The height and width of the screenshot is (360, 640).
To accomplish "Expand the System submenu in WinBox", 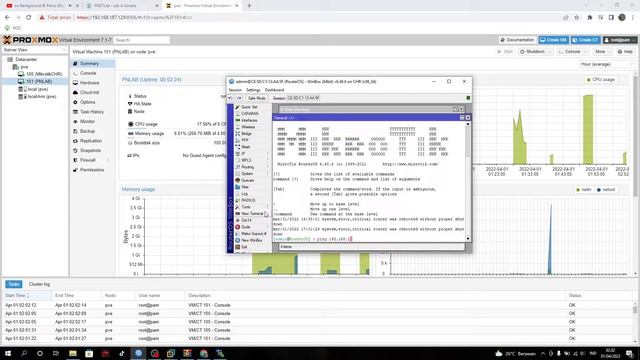I will 252,173.
